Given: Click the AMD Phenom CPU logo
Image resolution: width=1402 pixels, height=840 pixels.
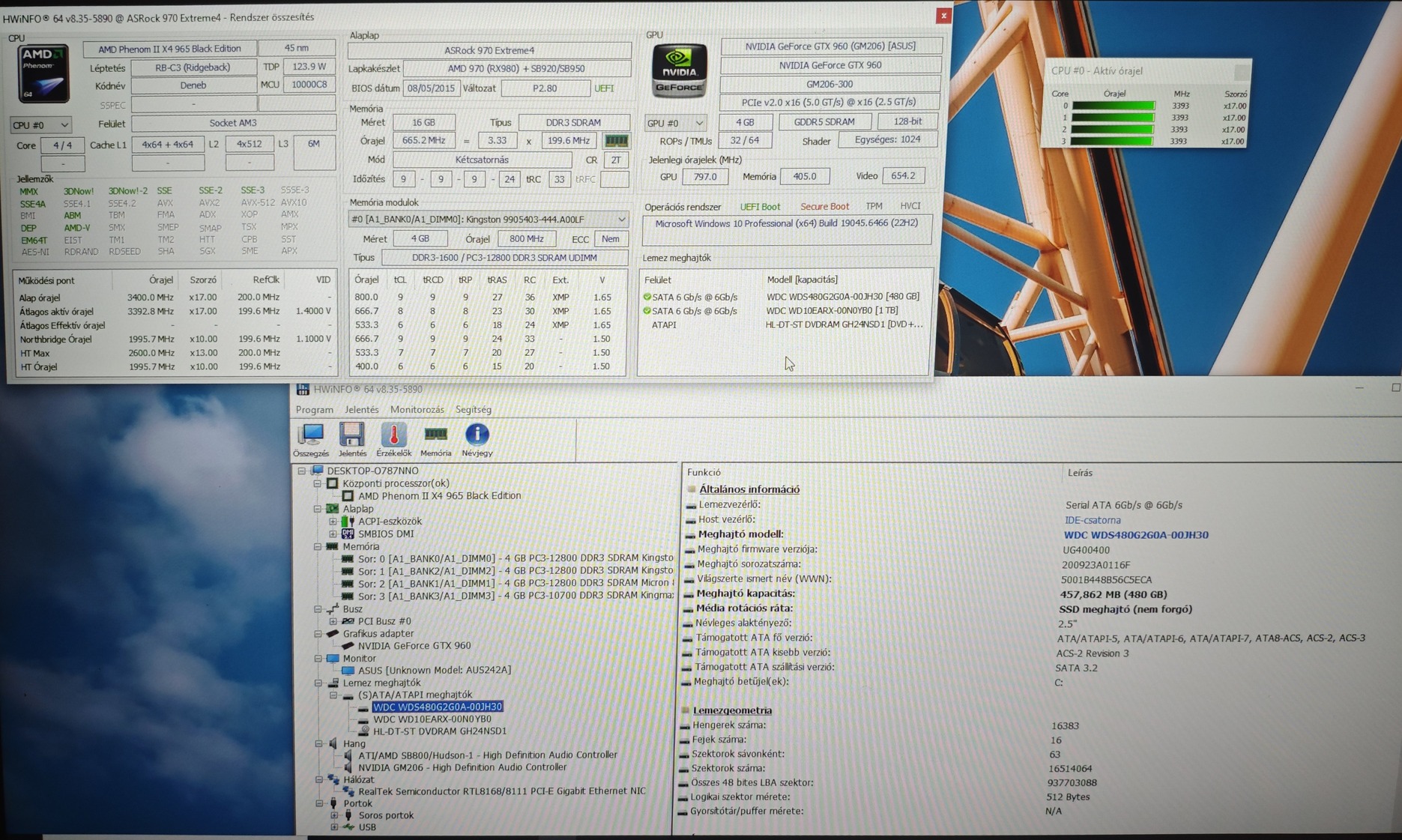Looking at the screenshot, I should tap(43, 73).
